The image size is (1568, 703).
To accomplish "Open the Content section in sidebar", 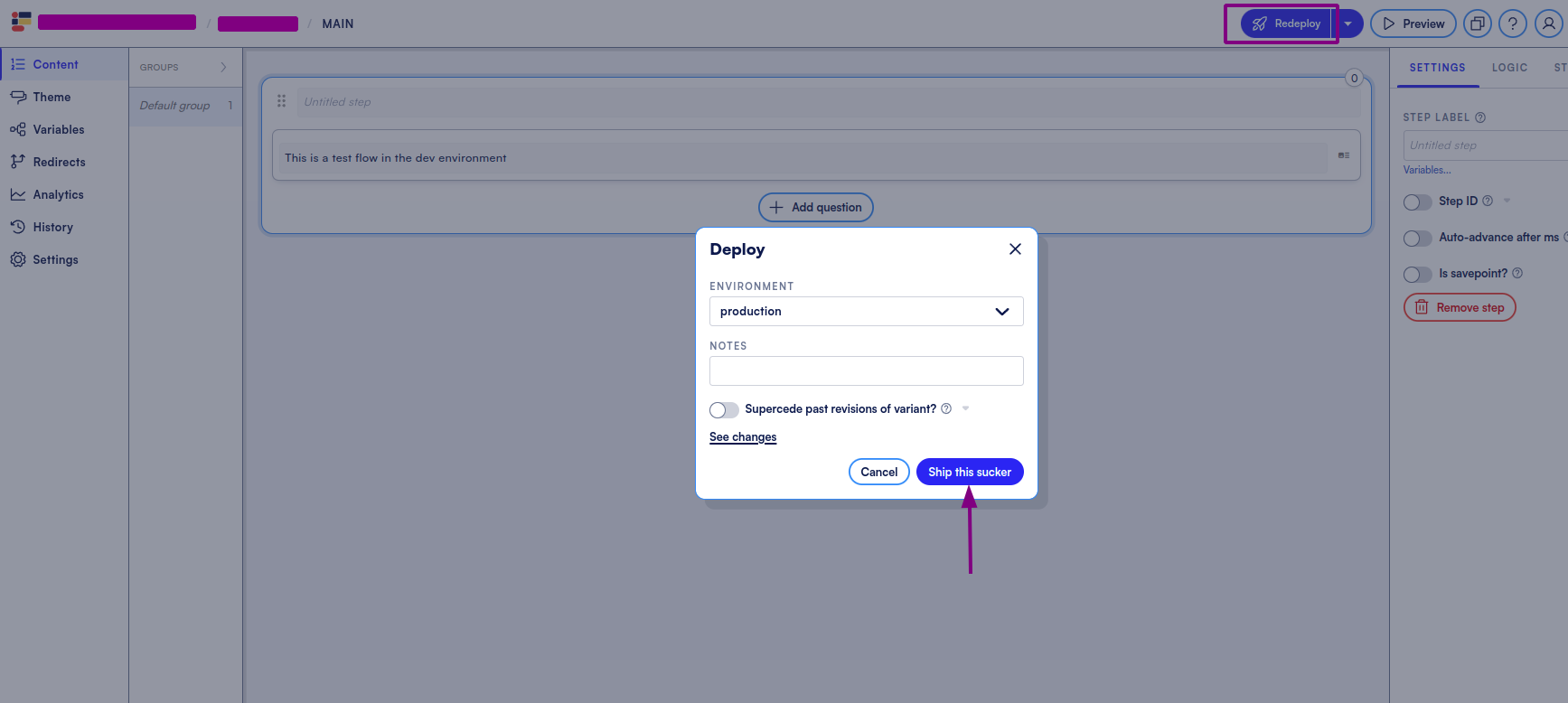I will pyautogui.click(x=64, y=64).
